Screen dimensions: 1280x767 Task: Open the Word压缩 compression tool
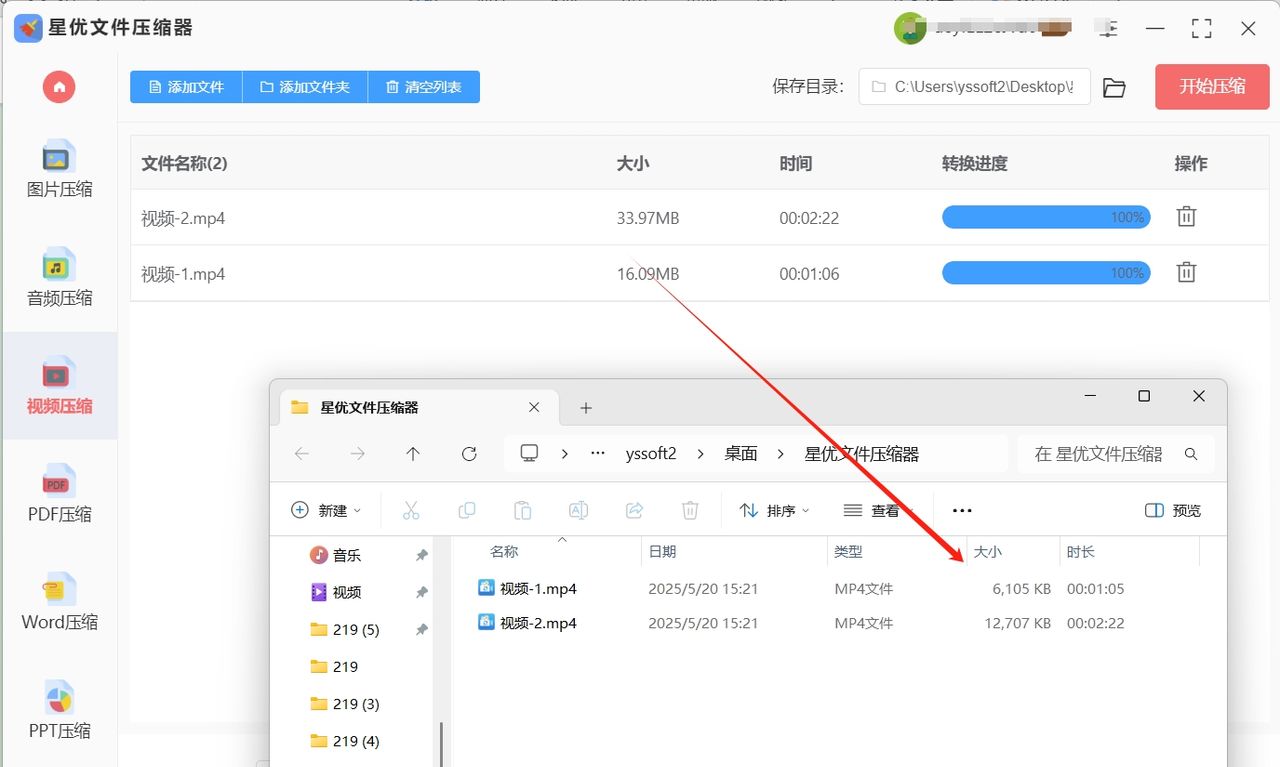[59, 602]
